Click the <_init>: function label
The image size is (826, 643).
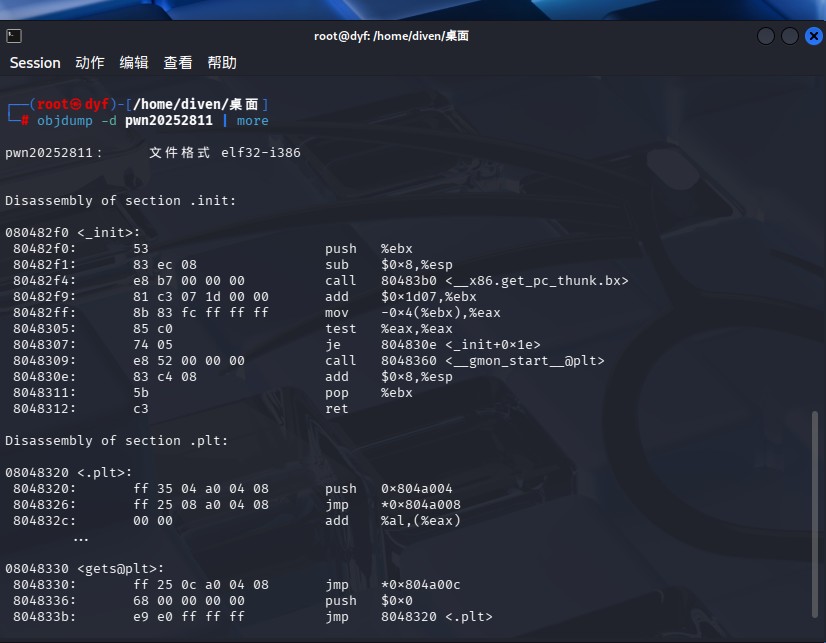point(109,232)
